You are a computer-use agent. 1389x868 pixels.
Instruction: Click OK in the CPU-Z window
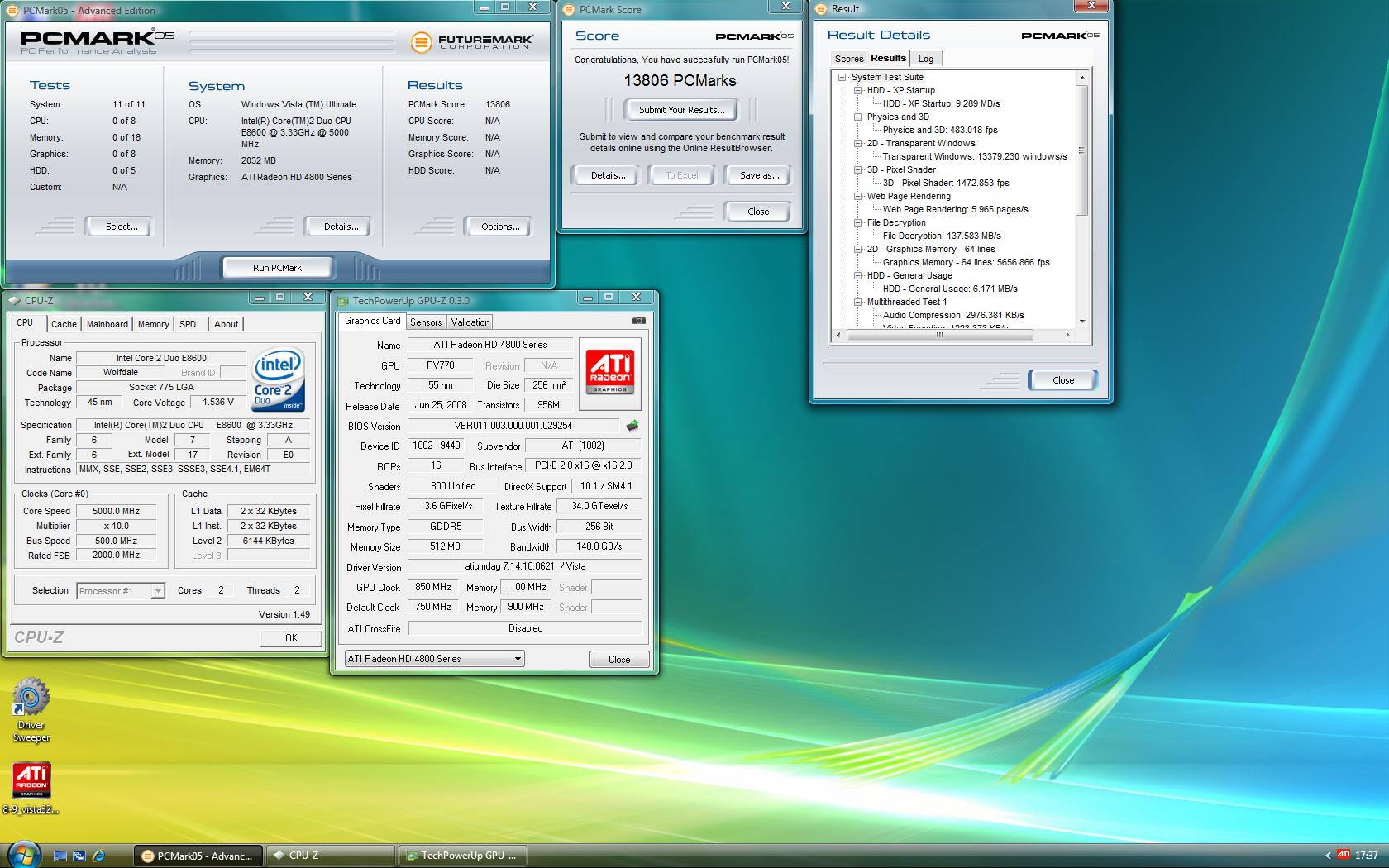[291, 637]
